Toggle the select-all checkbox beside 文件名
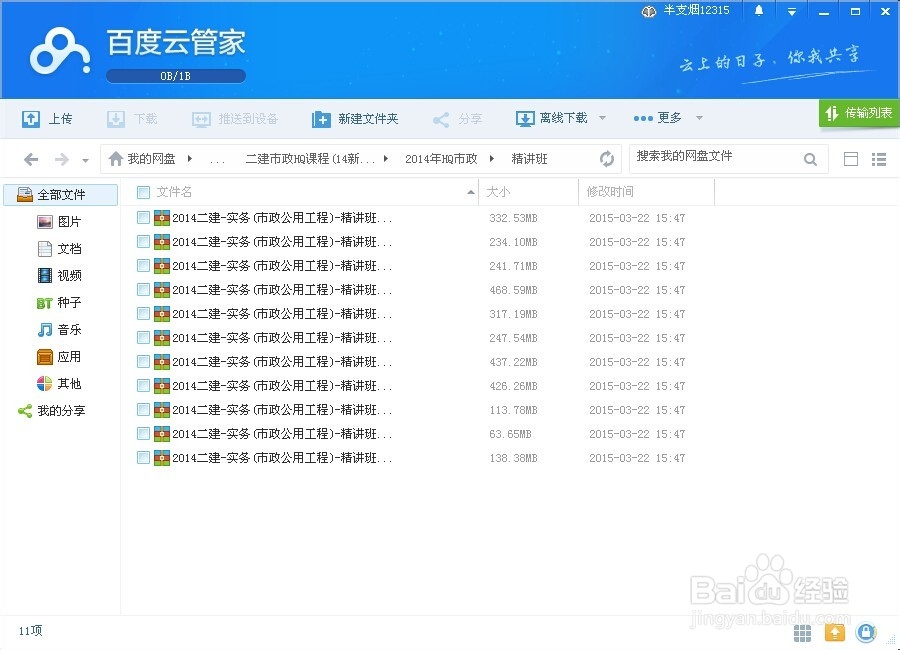Screen dimensions: 900x650 [143, 192]
